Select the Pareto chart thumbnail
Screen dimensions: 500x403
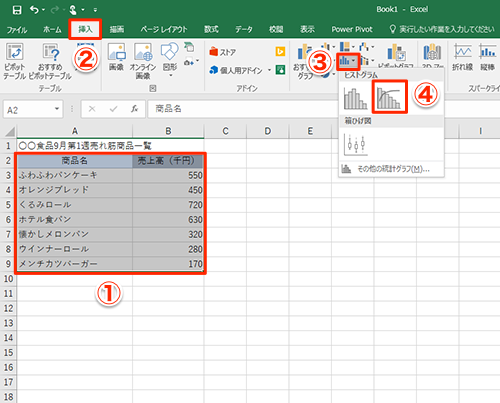coord(390,97)
